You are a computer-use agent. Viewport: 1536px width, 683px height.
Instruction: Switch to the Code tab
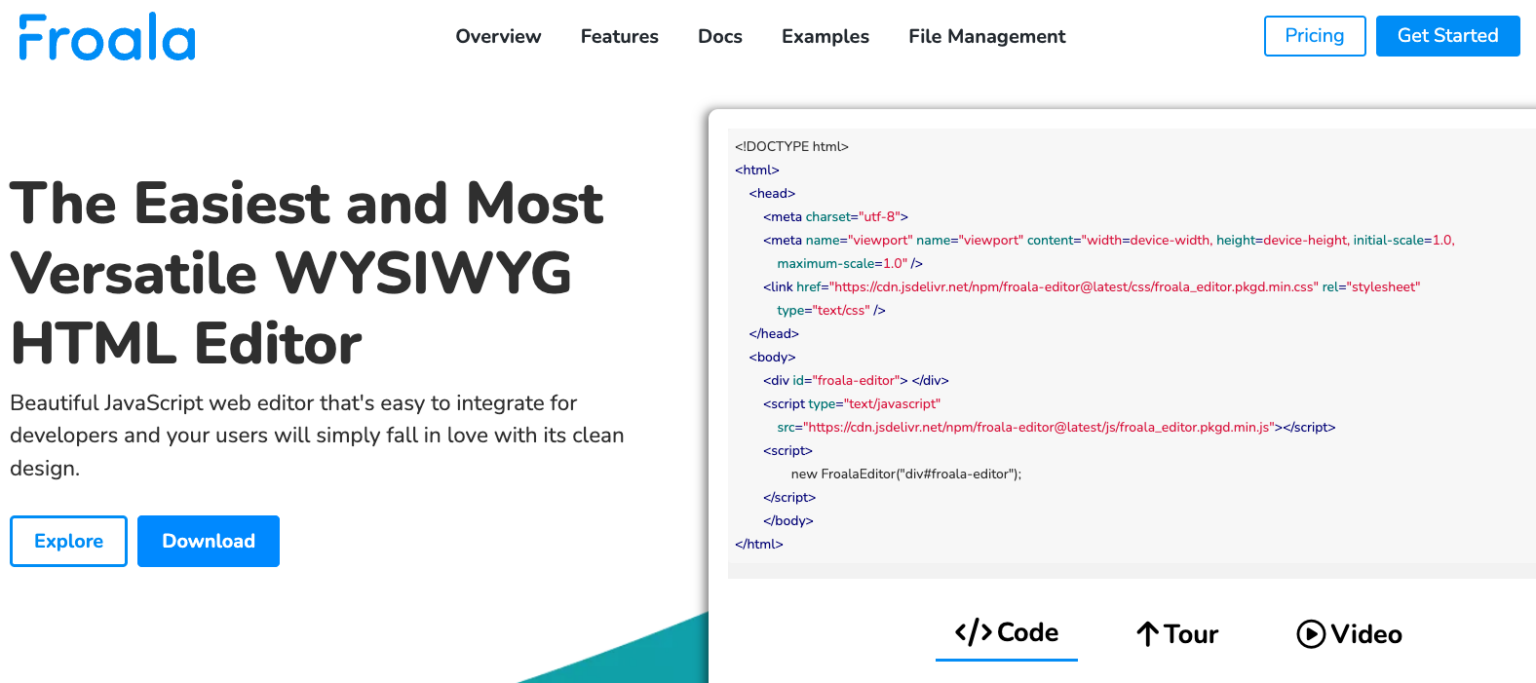1006,632
